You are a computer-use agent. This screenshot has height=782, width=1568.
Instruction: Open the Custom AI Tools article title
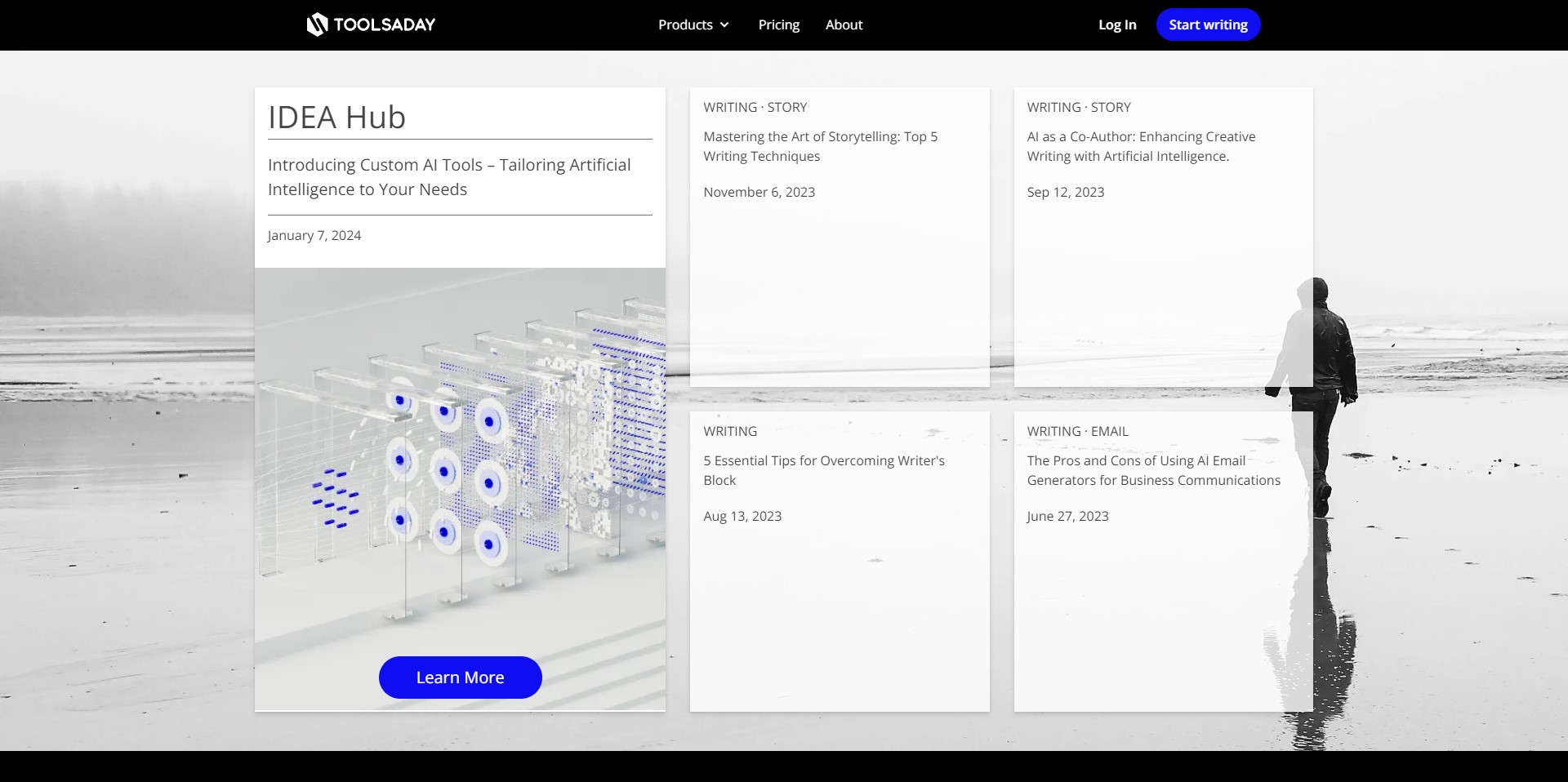pos(449,177)
